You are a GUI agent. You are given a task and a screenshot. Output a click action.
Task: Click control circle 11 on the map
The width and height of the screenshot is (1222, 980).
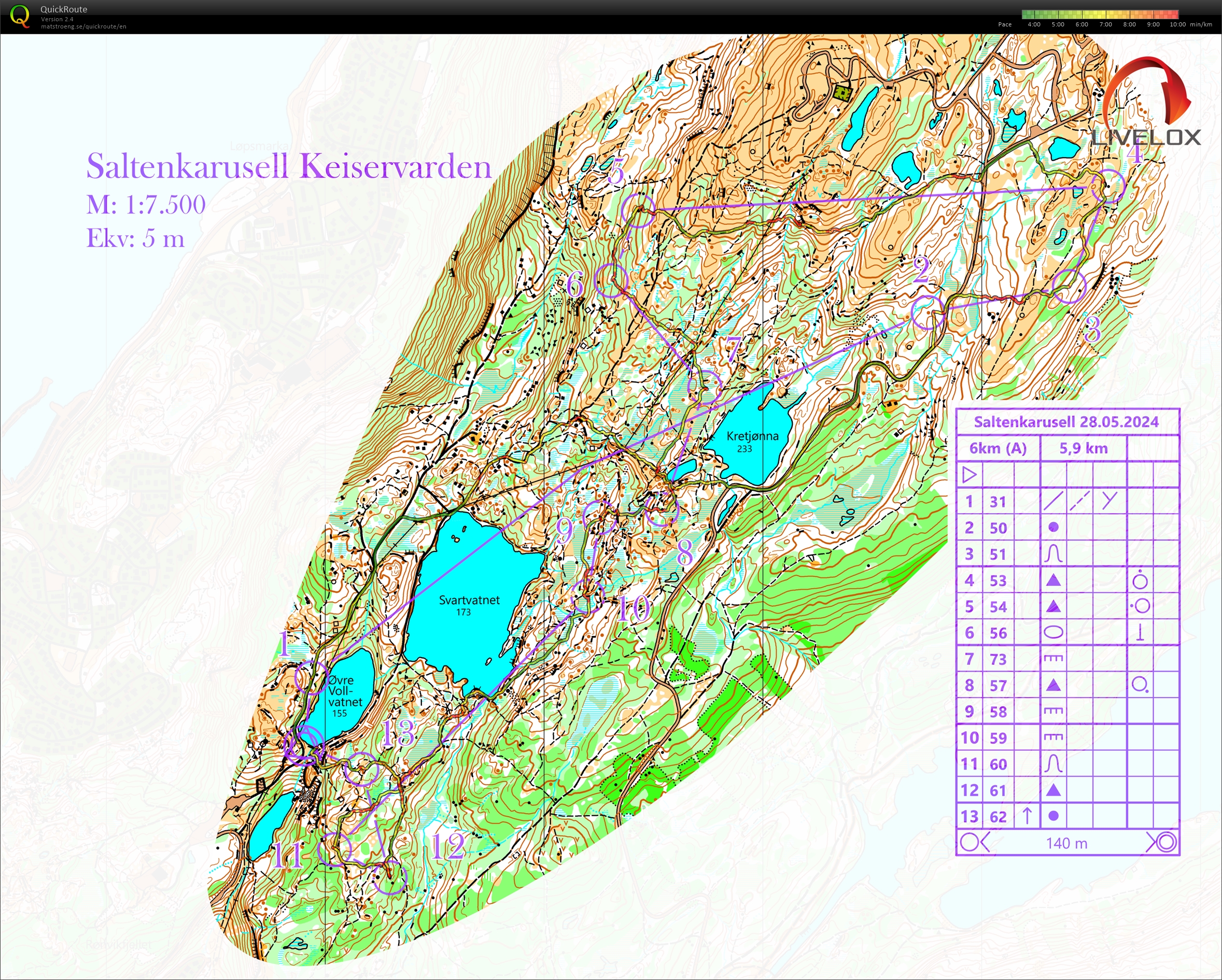[335, 849]
